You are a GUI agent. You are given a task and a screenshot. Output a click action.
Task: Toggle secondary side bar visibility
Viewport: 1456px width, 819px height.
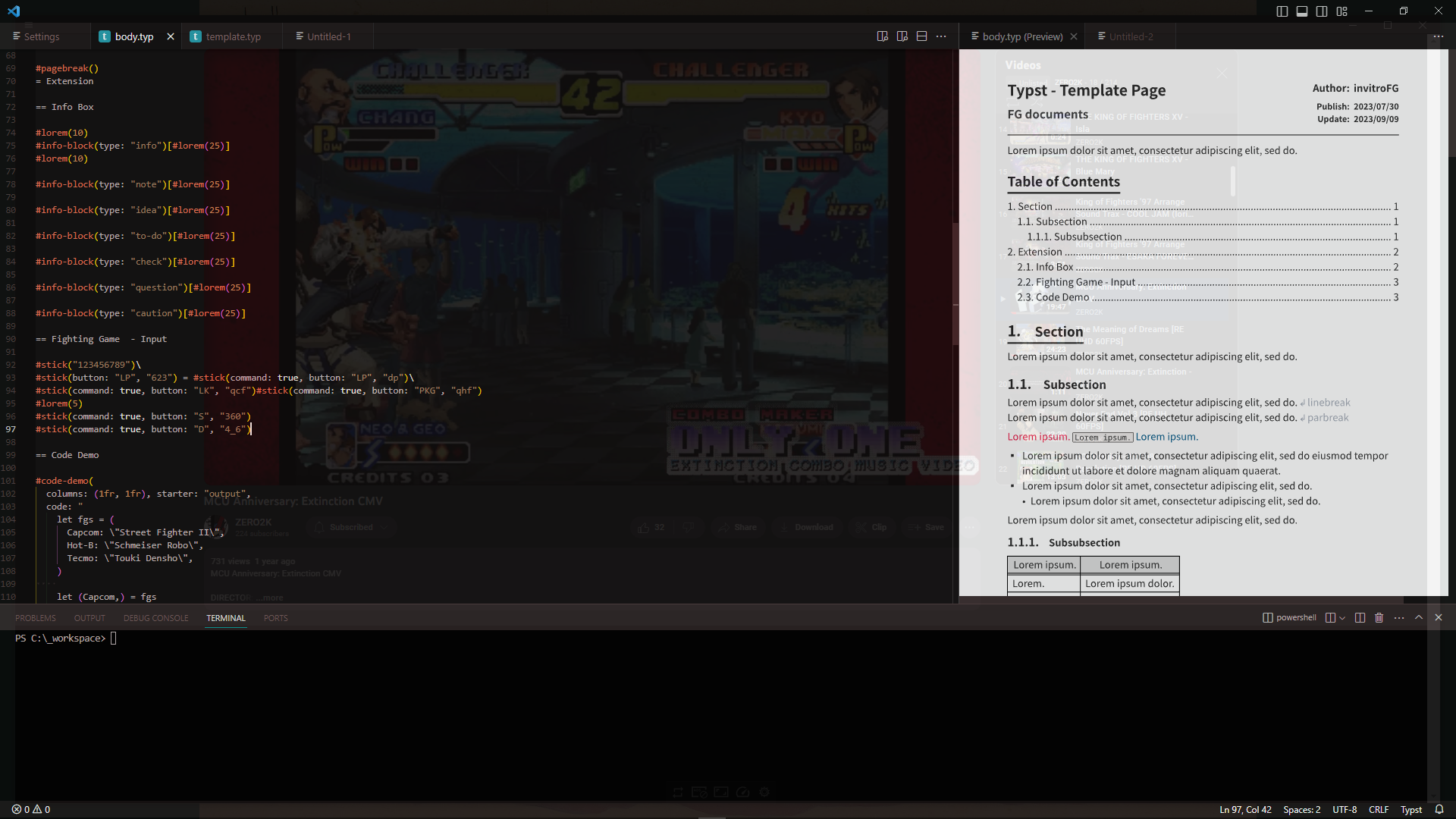(x=1322, y=11)
